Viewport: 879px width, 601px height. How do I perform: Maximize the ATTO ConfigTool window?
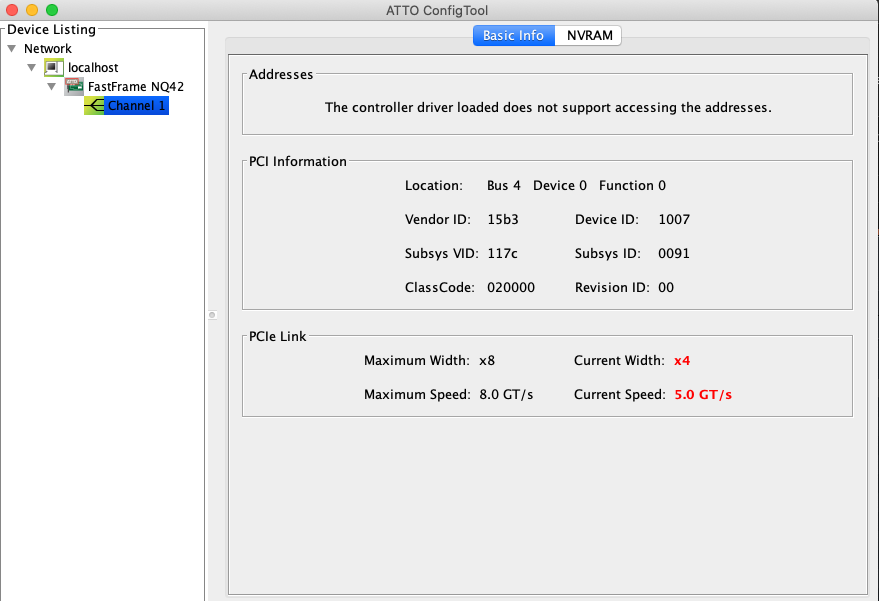point(52,10)
